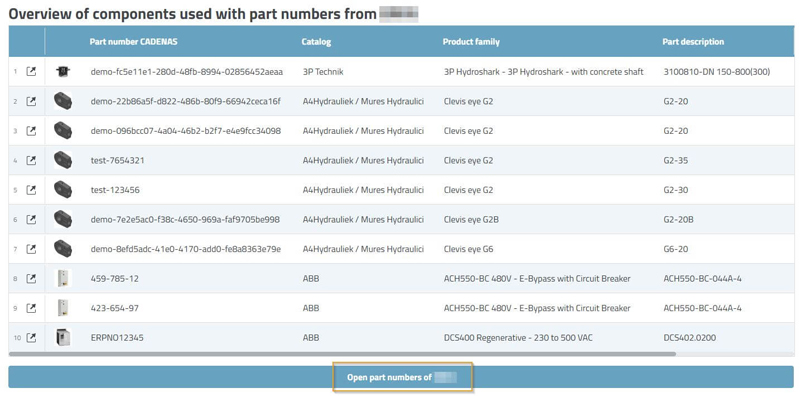Image resolution: width=800 pixels, height=396 pixels.
Task: Sort by Part number CADENAS header
Action: click(x=134, y=42)
